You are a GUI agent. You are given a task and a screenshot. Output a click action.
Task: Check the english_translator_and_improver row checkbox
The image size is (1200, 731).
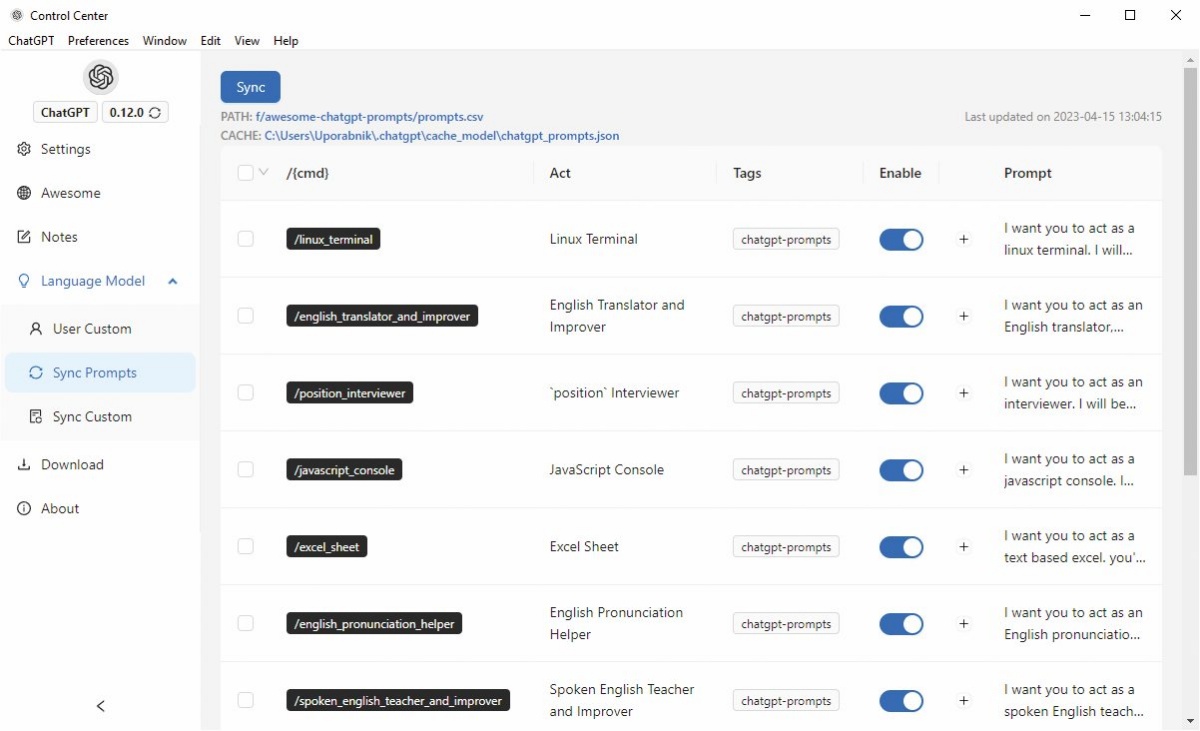(245, 316)
